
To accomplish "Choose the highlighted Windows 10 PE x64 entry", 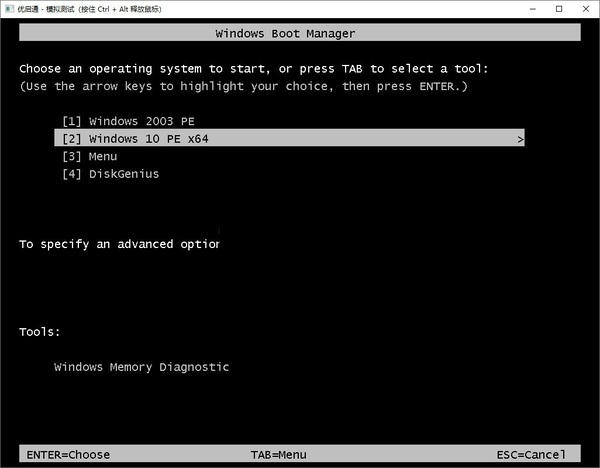I will point(289,139).
